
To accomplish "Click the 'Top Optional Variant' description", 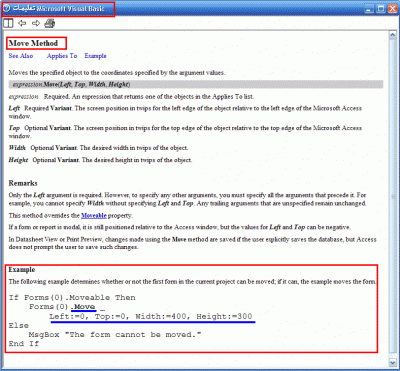I will click(185, 132).
